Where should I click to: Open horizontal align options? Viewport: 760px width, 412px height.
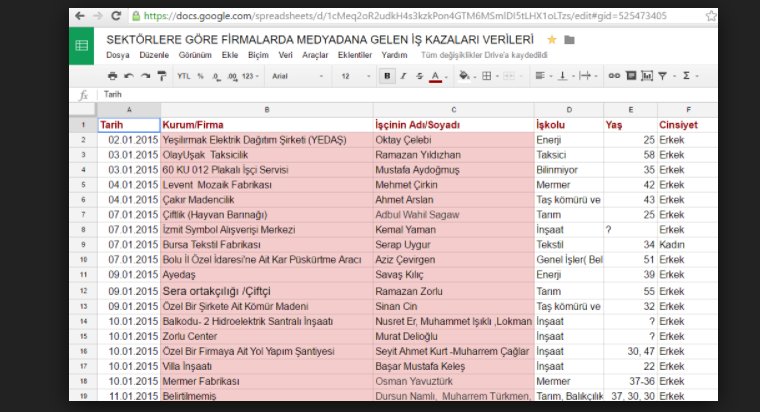542,76
